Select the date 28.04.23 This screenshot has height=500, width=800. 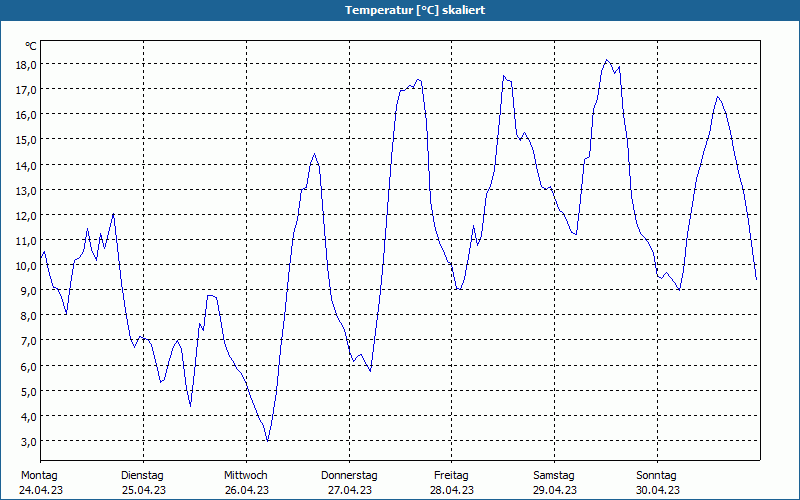pyautogui.click(x=452, y=490)
